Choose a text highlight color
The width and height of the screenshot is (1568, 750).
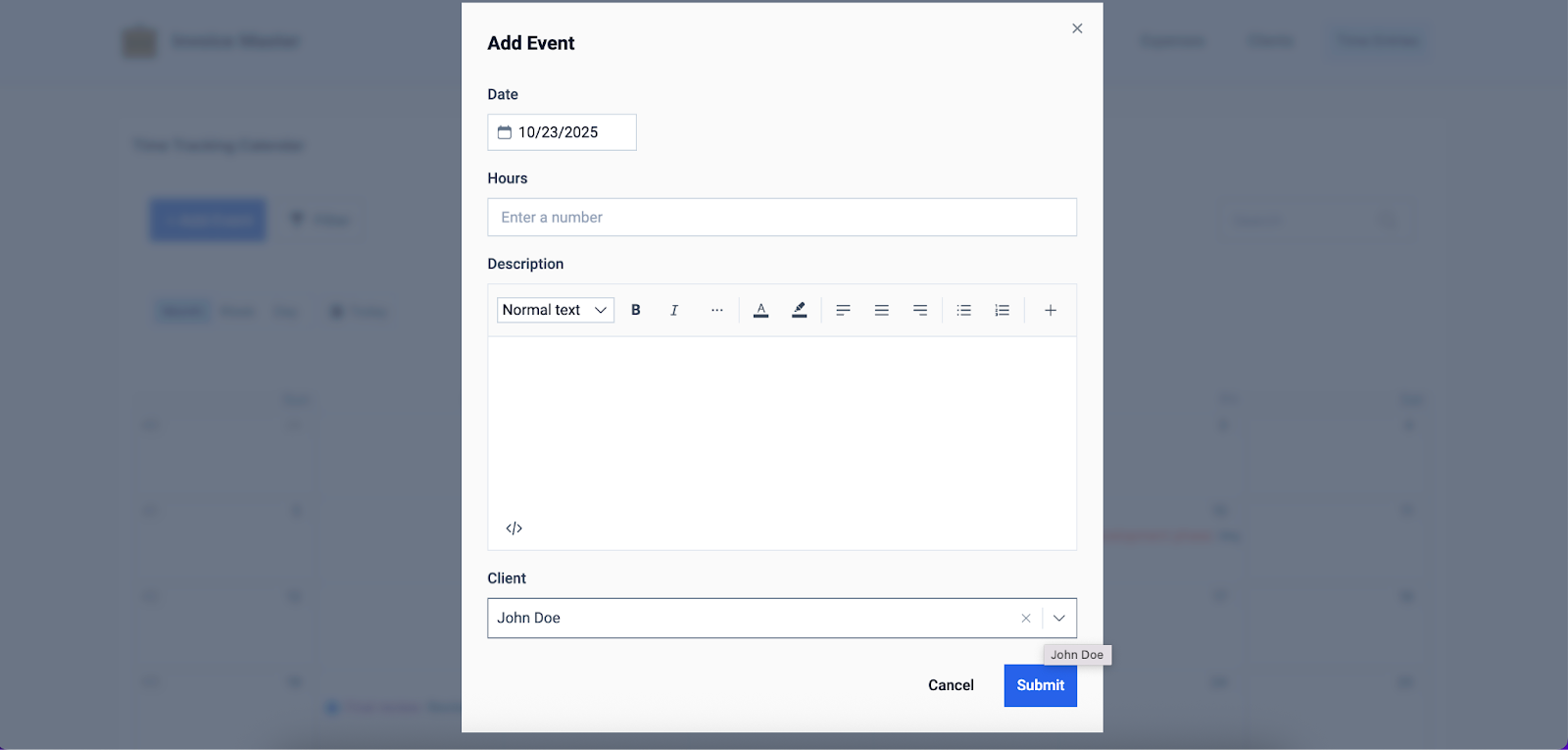pos(799,310)
